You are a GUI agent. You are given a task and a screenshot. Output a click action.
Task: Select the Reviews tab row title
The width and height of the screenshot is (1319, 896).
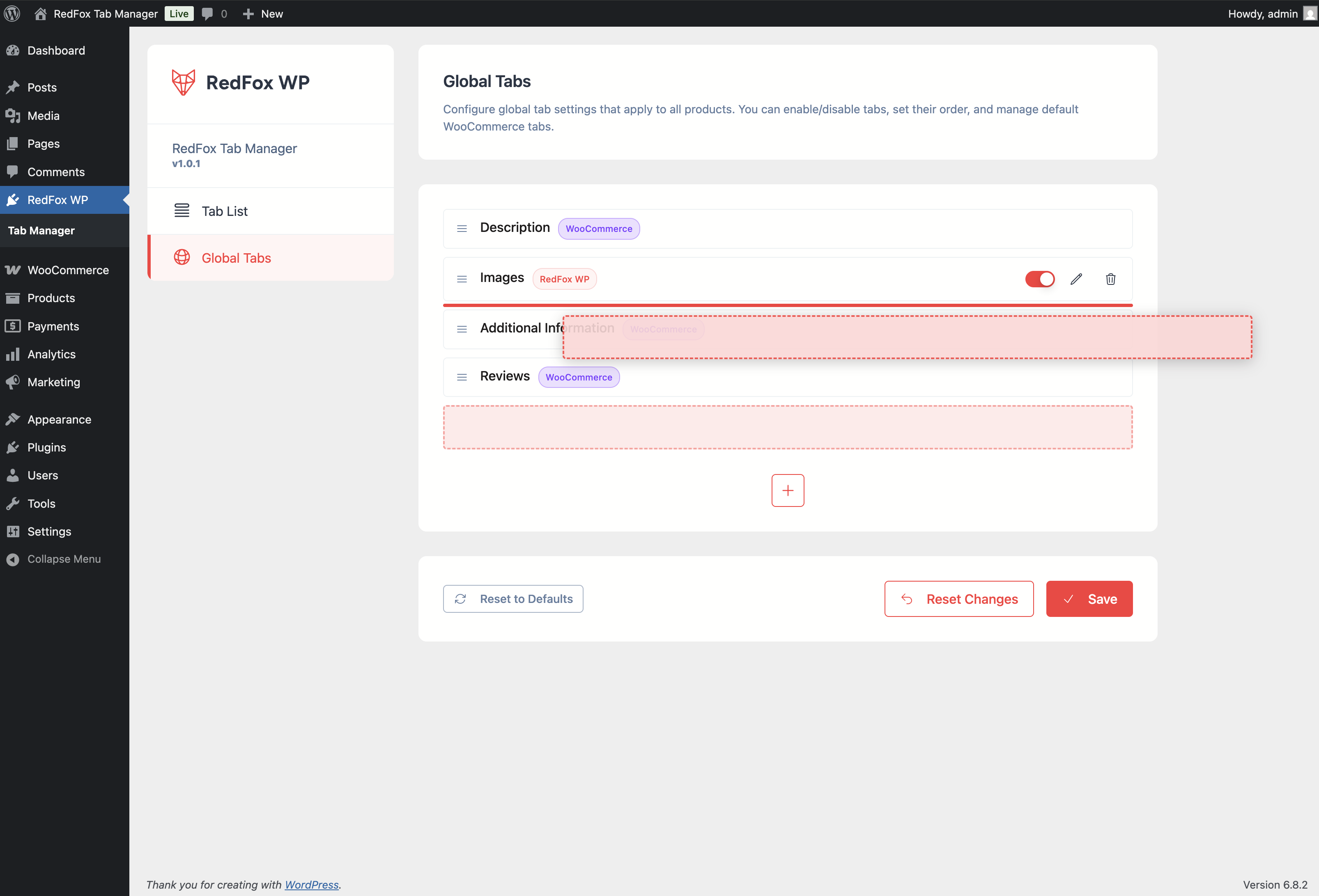(x=505, y=376)
